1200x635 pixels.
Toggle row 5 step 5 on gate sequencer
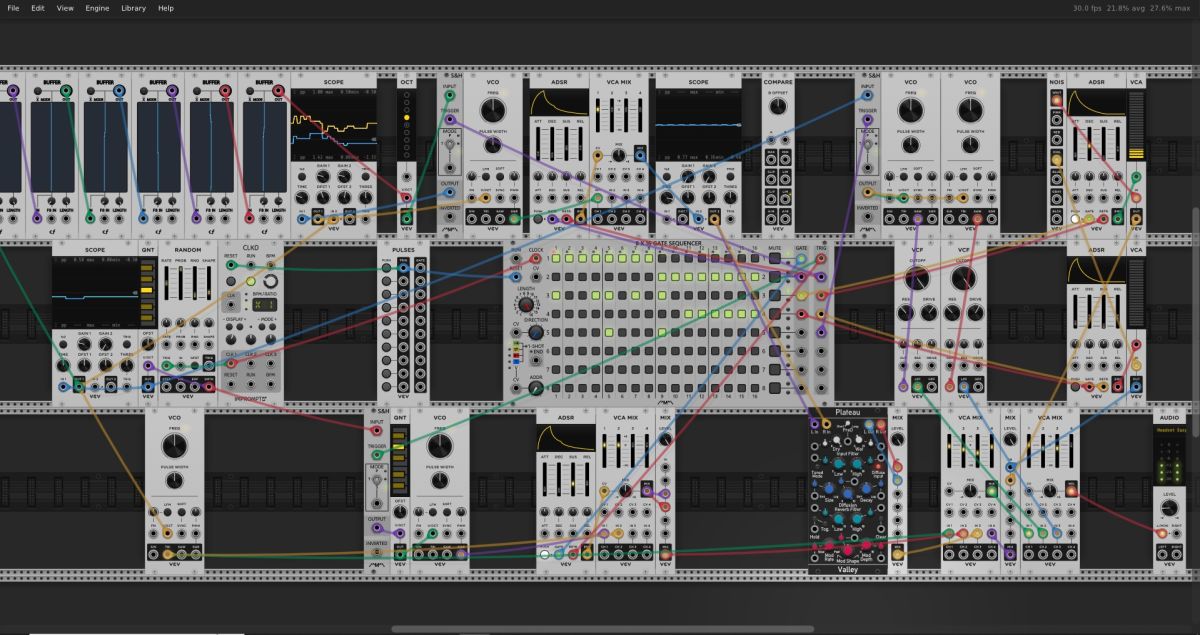click(x=609, y=332)
